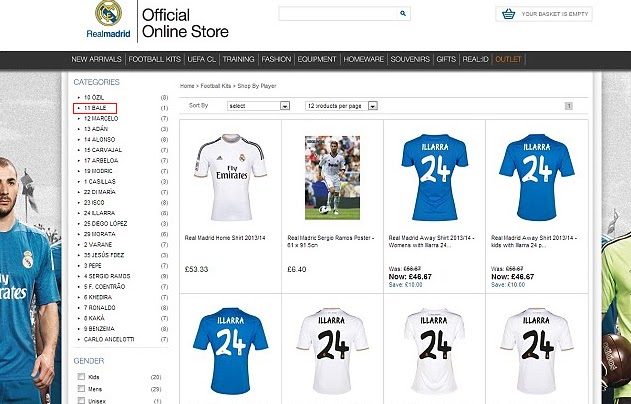Open the Sort By select dropdown
Viewport: 631px width, 404px height.
258,106
